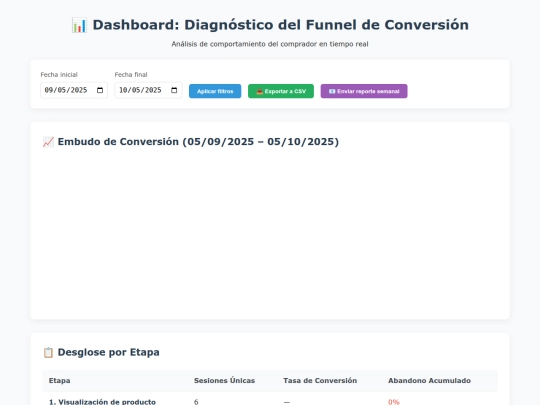
Task: Click the trend chart icon beside Embudo heading
Action: click(48, 142)
